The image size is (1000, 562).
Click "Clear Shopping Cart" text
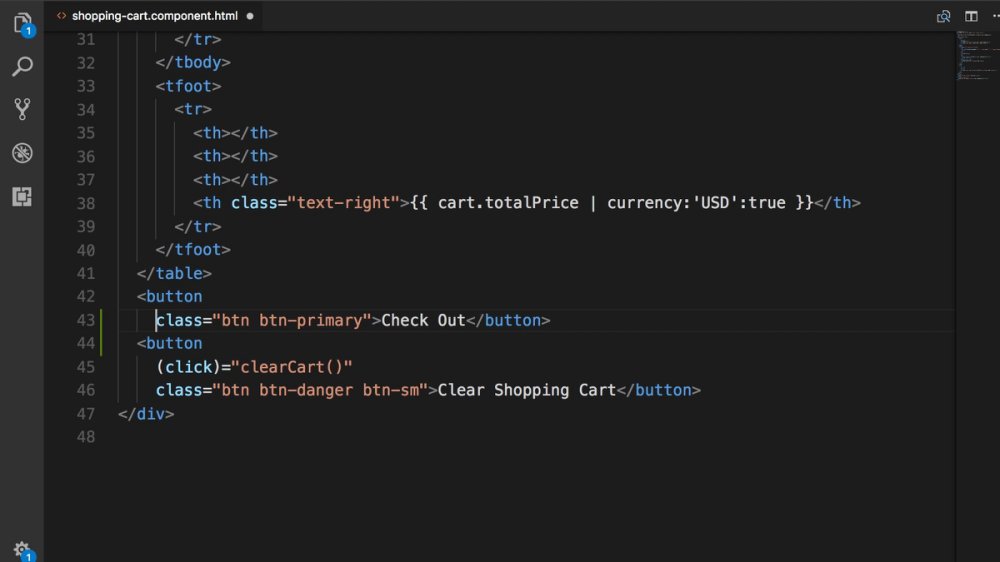click(x=527, y=390)
